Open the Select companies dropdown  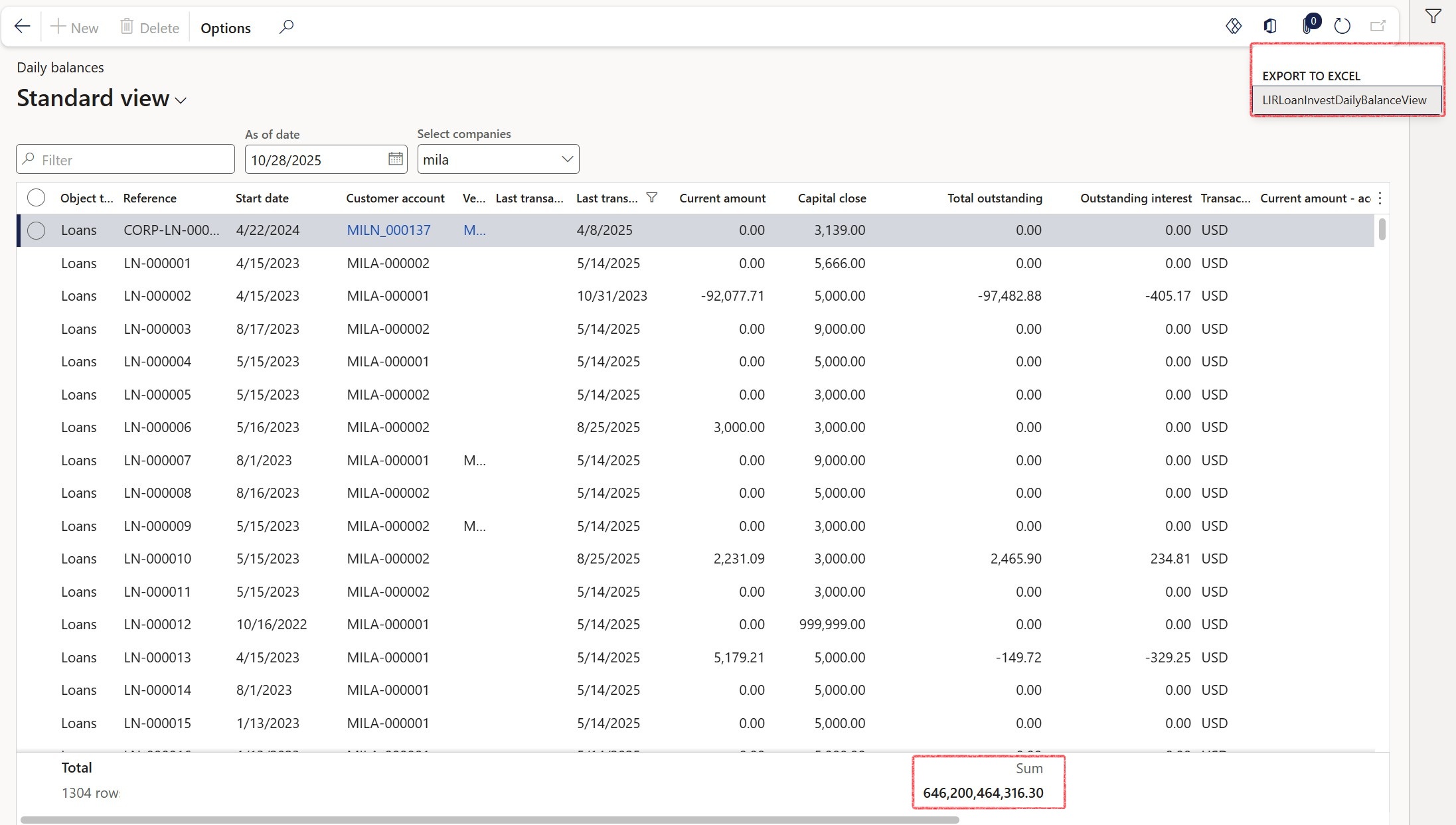[x=566, y=159]
